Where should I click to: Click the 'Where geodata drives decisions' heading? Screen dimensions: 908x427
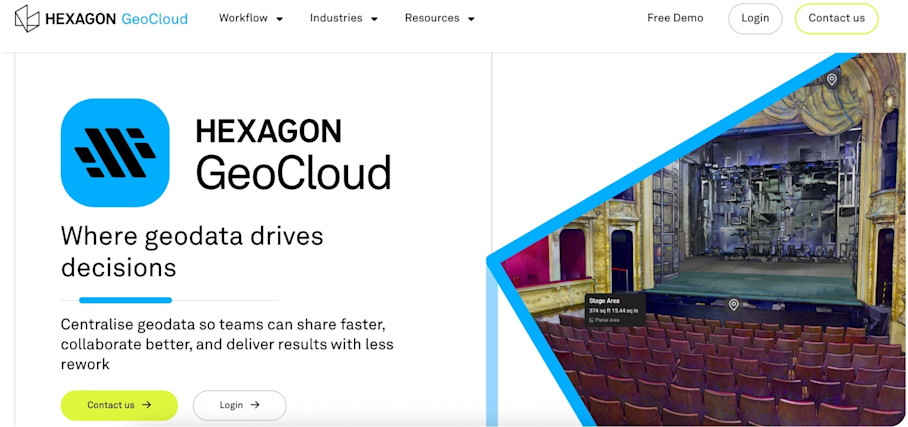192,251
